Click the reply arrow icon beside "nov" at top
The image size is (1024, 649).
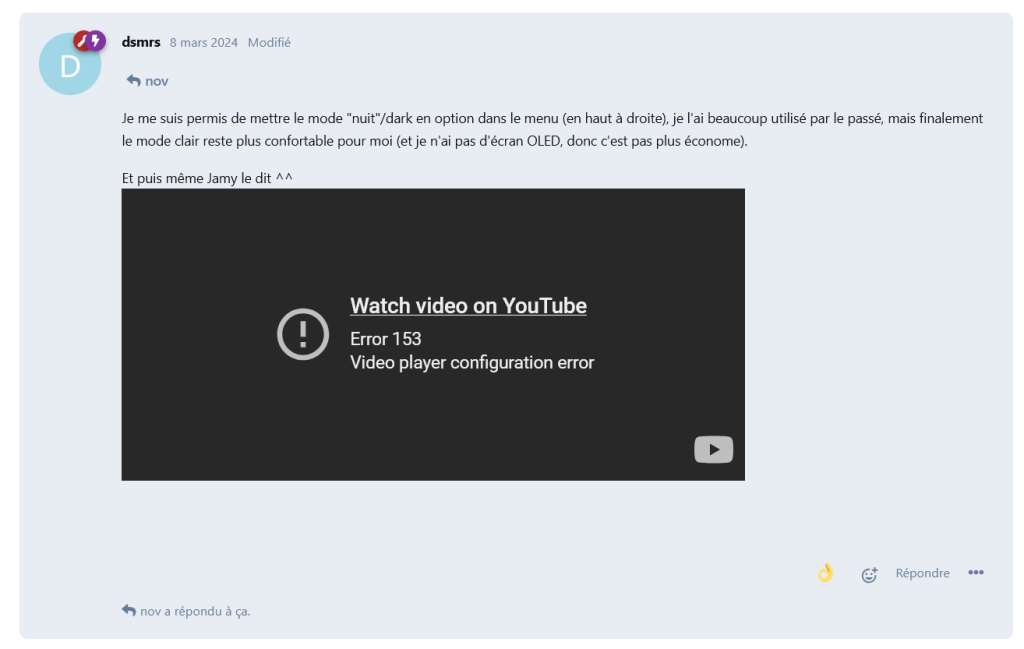click(x=133, y=81)
